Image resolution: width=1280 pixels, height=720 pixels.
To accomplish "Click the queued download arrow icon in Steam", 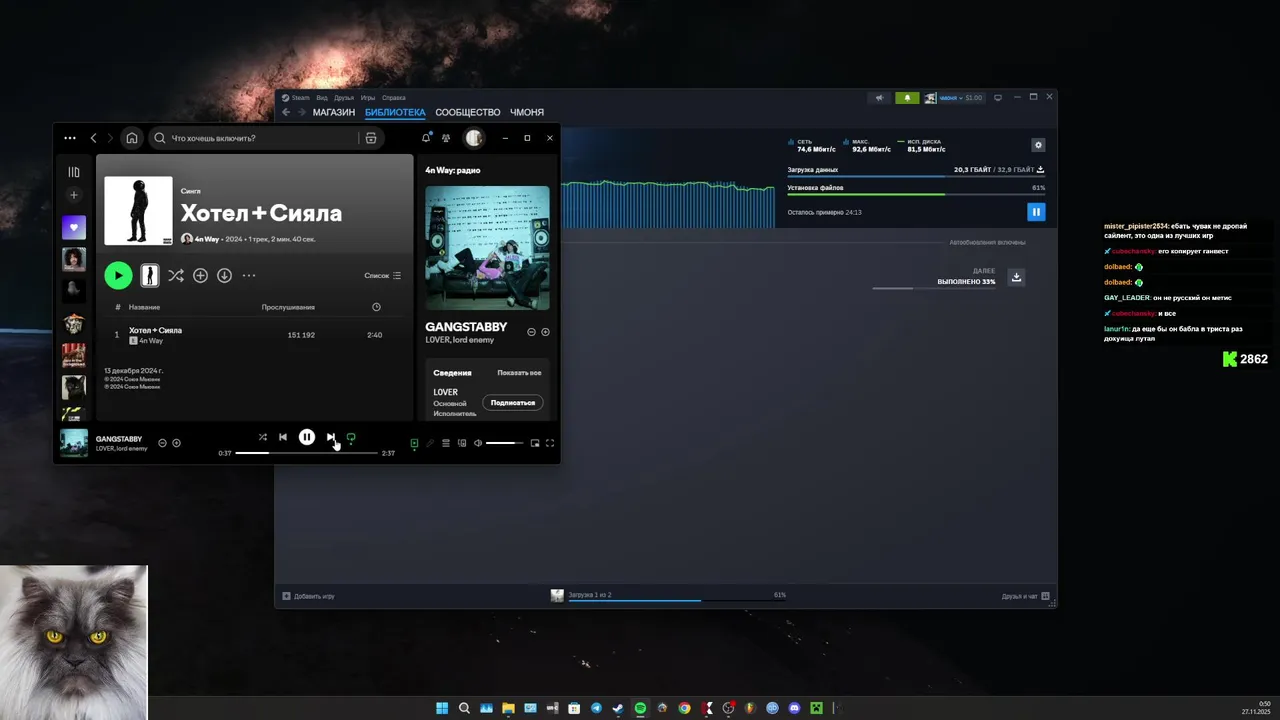I will pyautogui.click(x=1016, y=277).
